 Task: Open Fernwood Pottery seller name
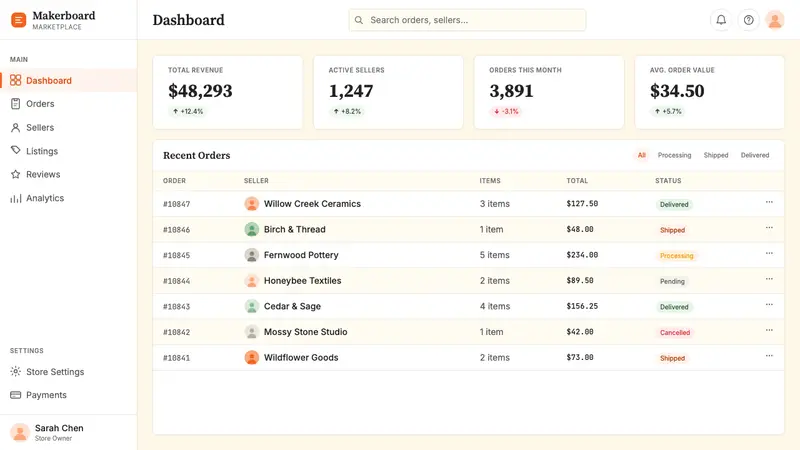[x=301, y=255]
